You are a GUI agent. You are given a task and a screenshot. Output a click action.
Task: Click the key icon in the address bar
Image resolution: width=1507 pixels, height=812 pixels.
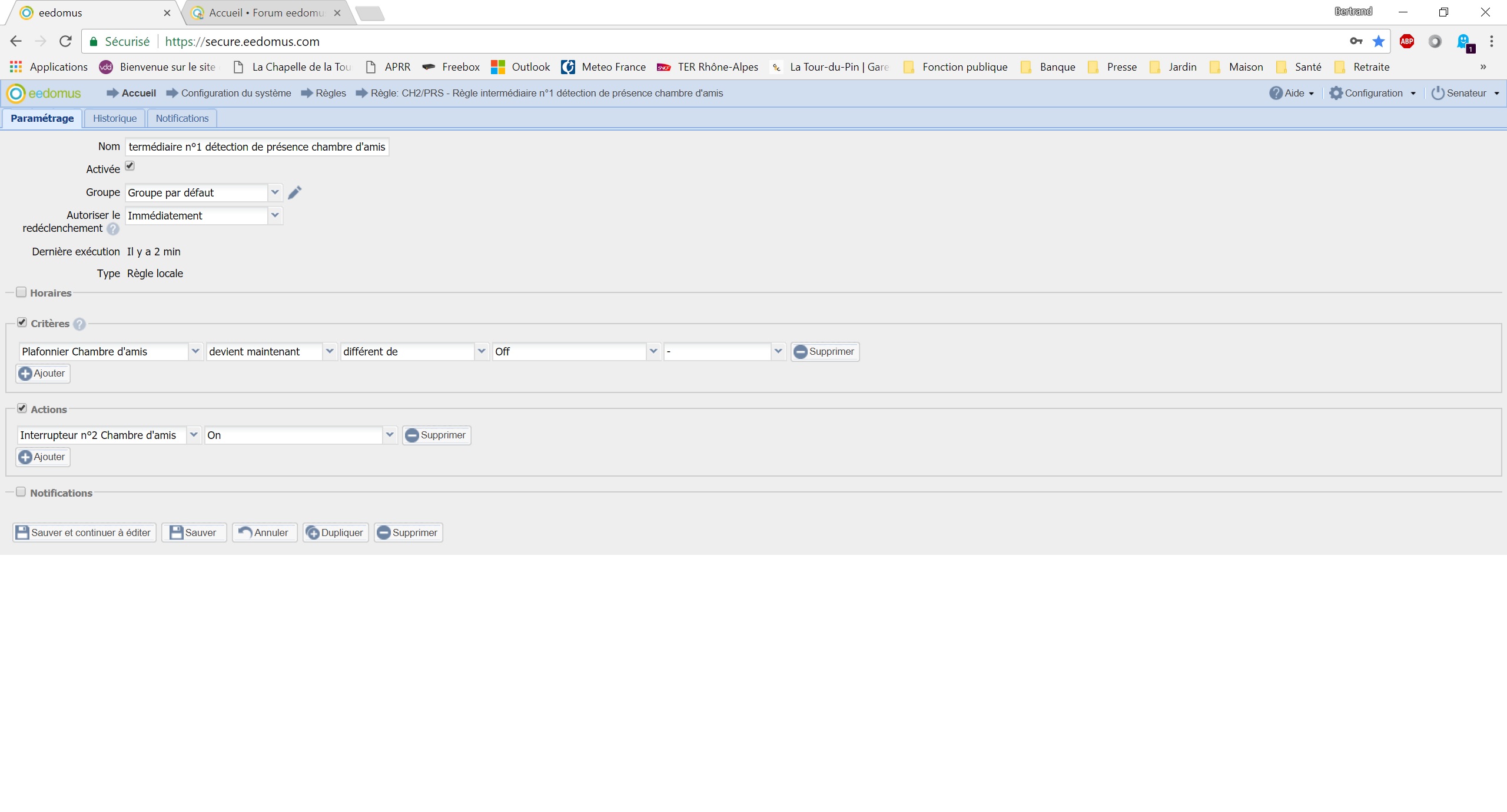[x=1356, y=41]
